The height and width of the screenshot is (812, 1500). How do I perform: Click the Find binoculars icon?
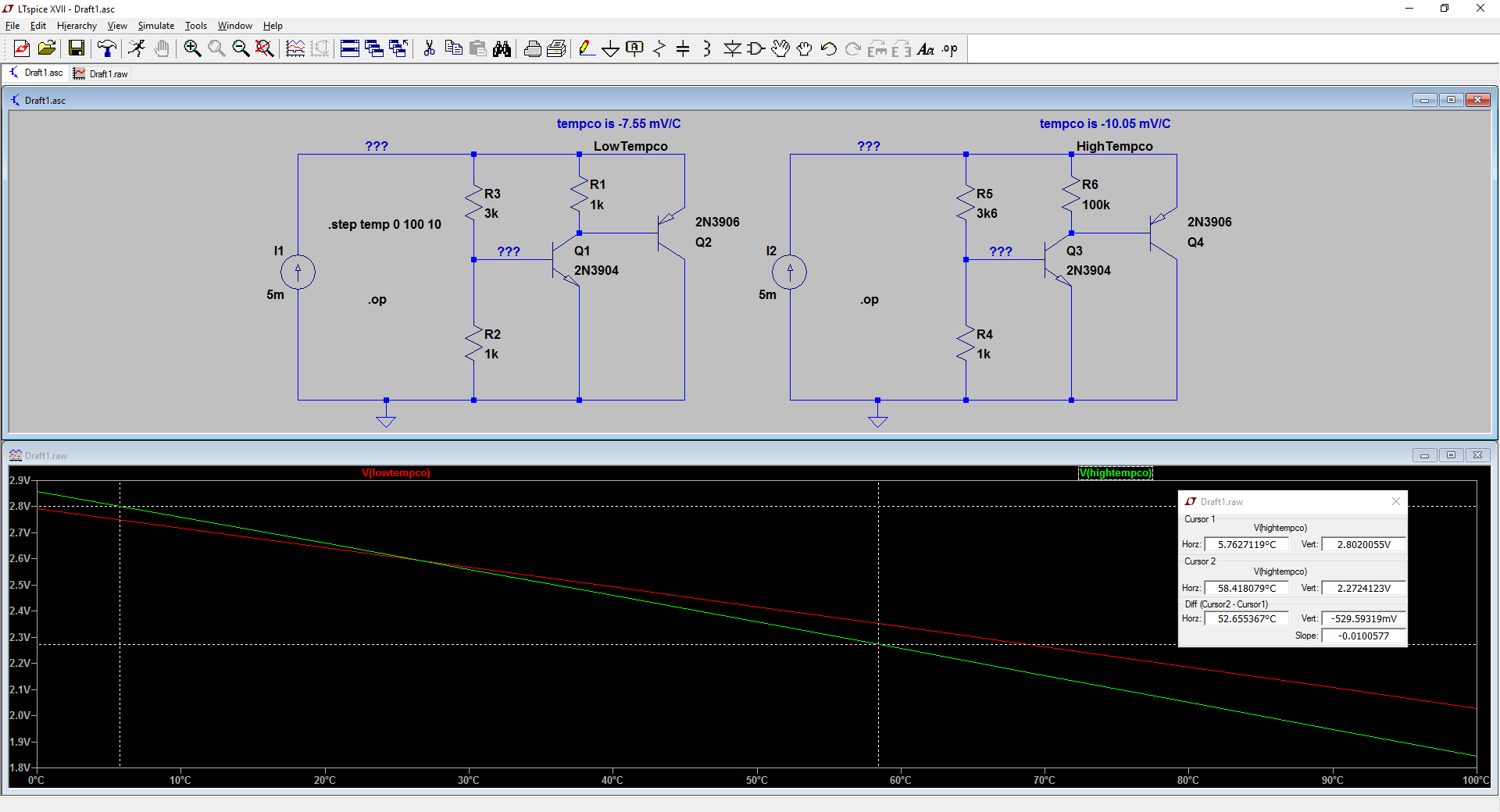click(x=502, y=48)
